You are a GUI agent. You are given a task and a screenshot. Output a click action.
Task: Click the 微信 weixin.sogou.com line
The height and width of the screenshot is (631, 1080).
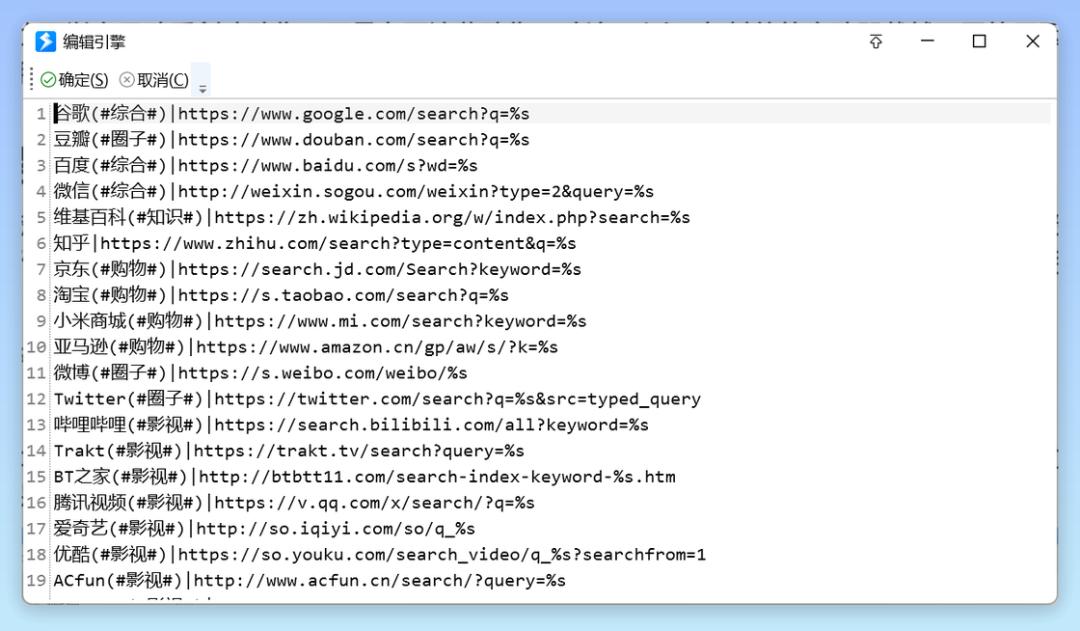(x=354, y=191)
